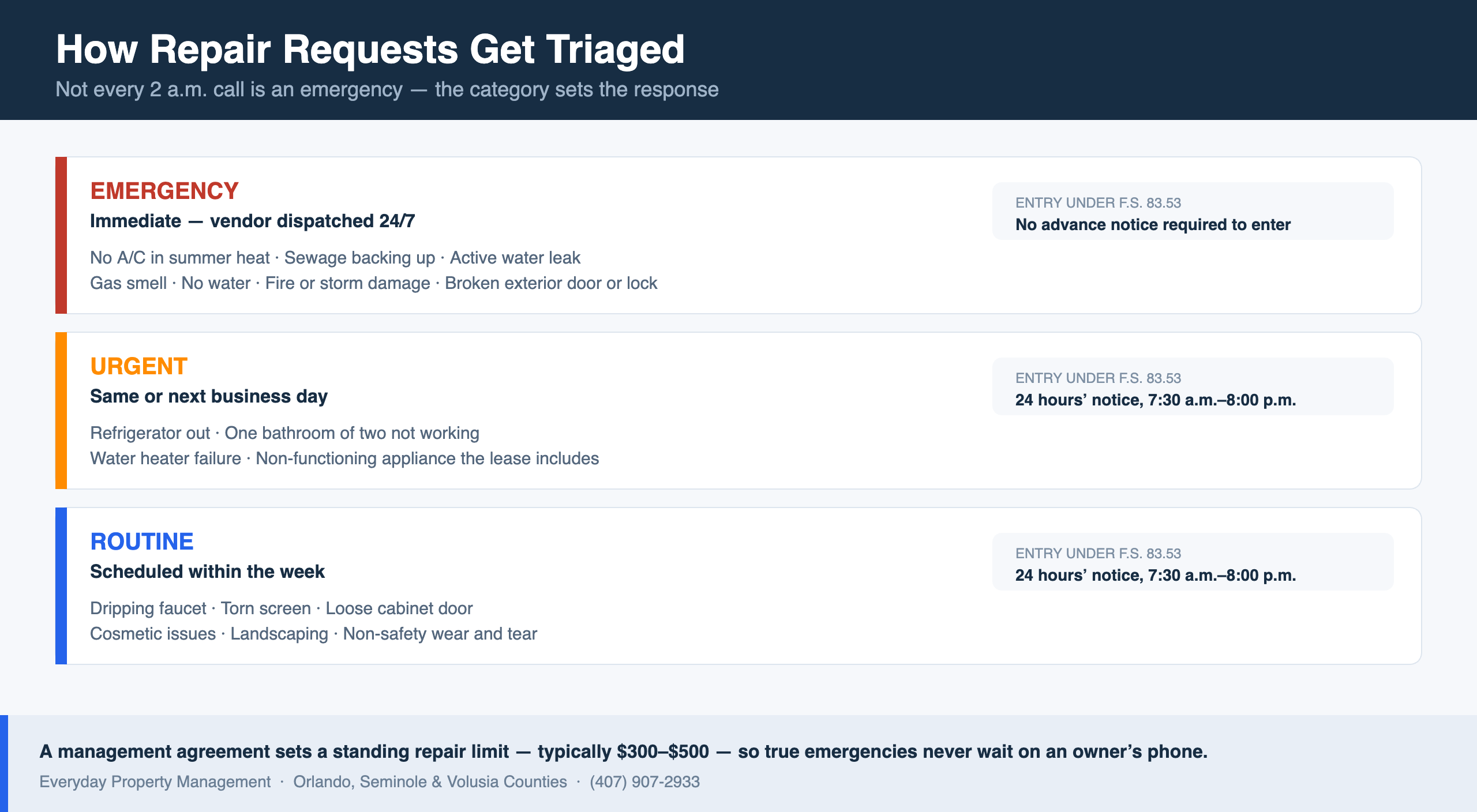The image size is (1477, 812).
Task: Click 'No advance notice required to enter' box
Action: coord(1193,211)
